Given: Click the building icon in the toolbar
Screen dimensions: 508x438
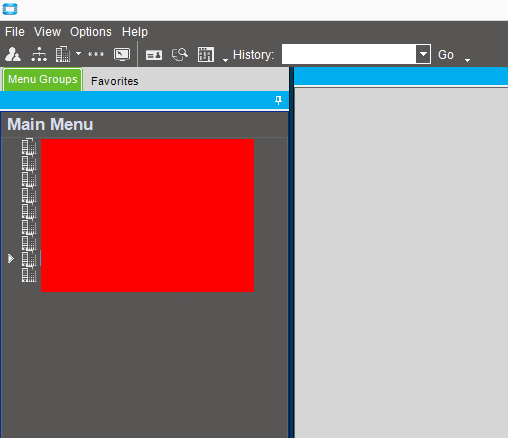Looking at the screenshot, I should tap(63, 54).
